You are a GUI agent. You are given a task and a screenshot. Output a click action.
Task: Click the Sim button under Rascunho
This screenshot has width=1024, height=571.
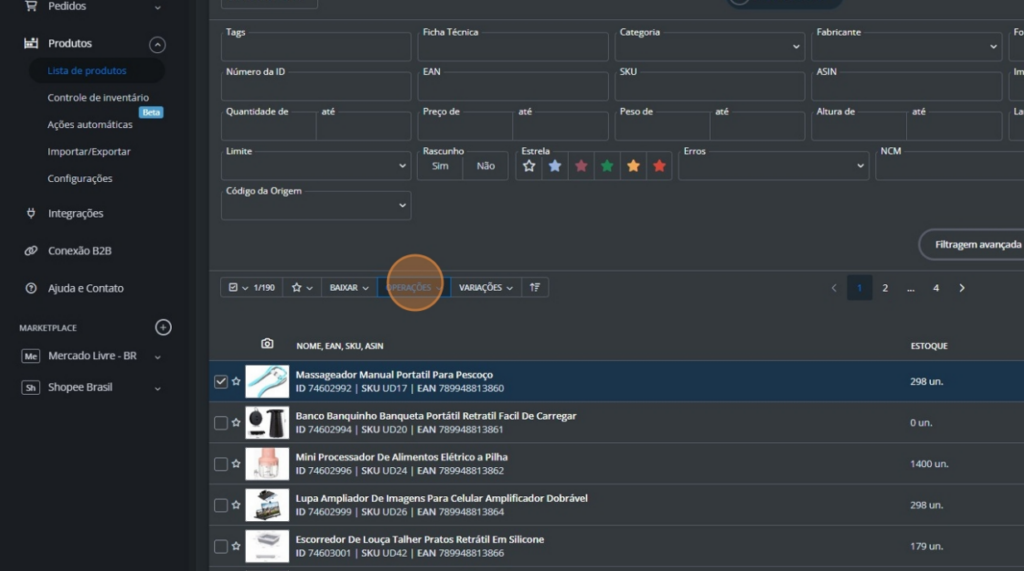pos(440,166)
